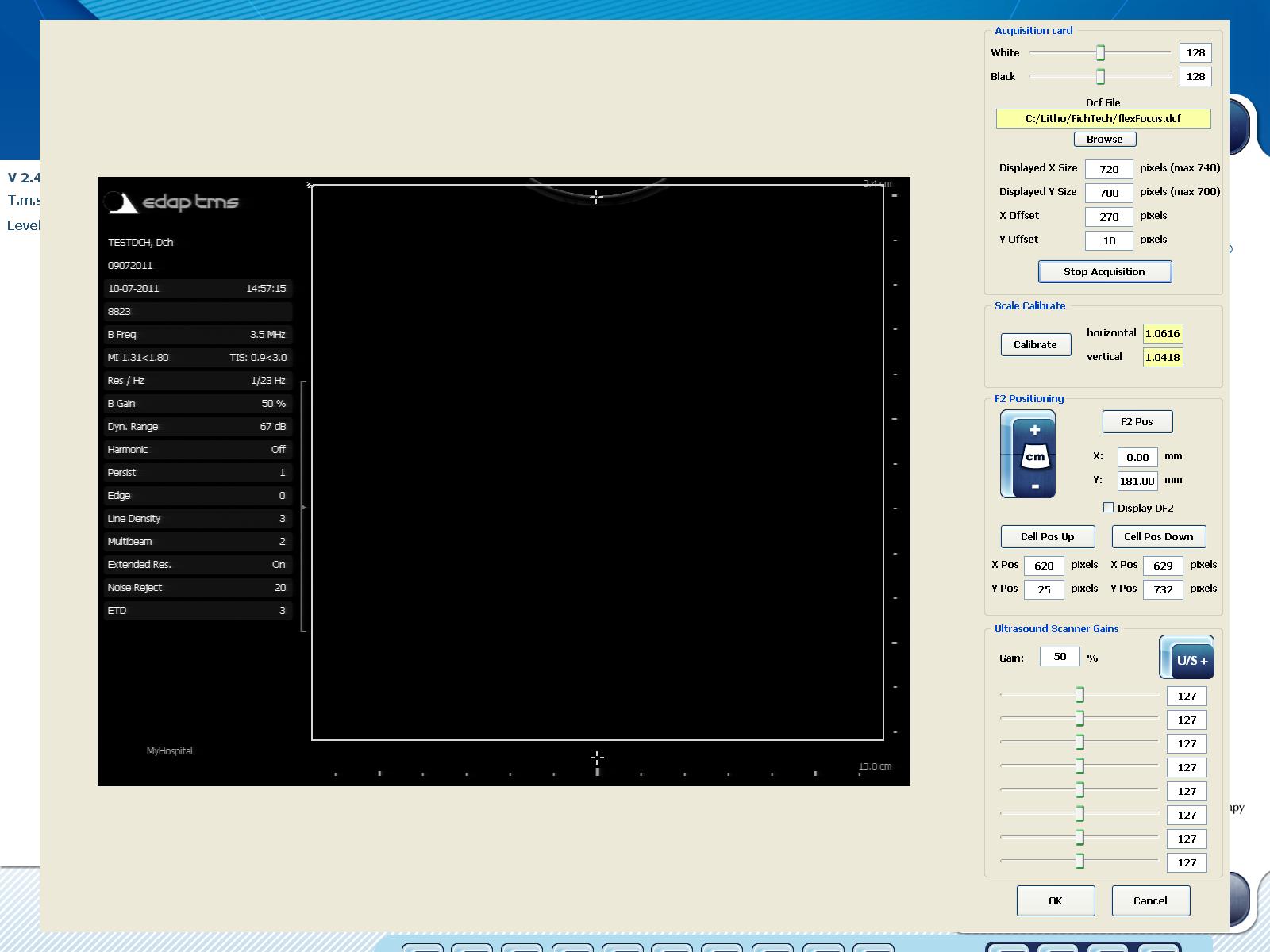Click the horizontal scale value 1.0616
Viewport: 1270px width, 952px height.
click(1162, 333)
